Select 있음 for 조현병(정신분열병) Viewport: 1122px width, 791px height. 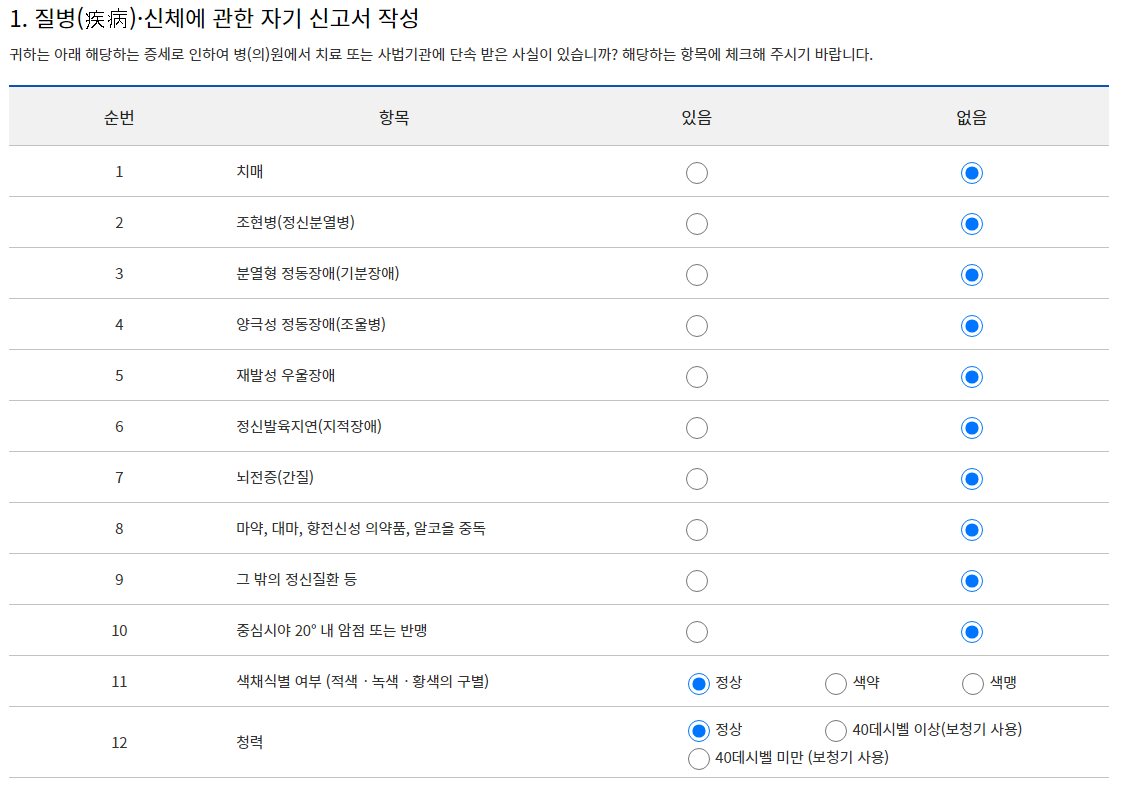[x=696, y=224]
